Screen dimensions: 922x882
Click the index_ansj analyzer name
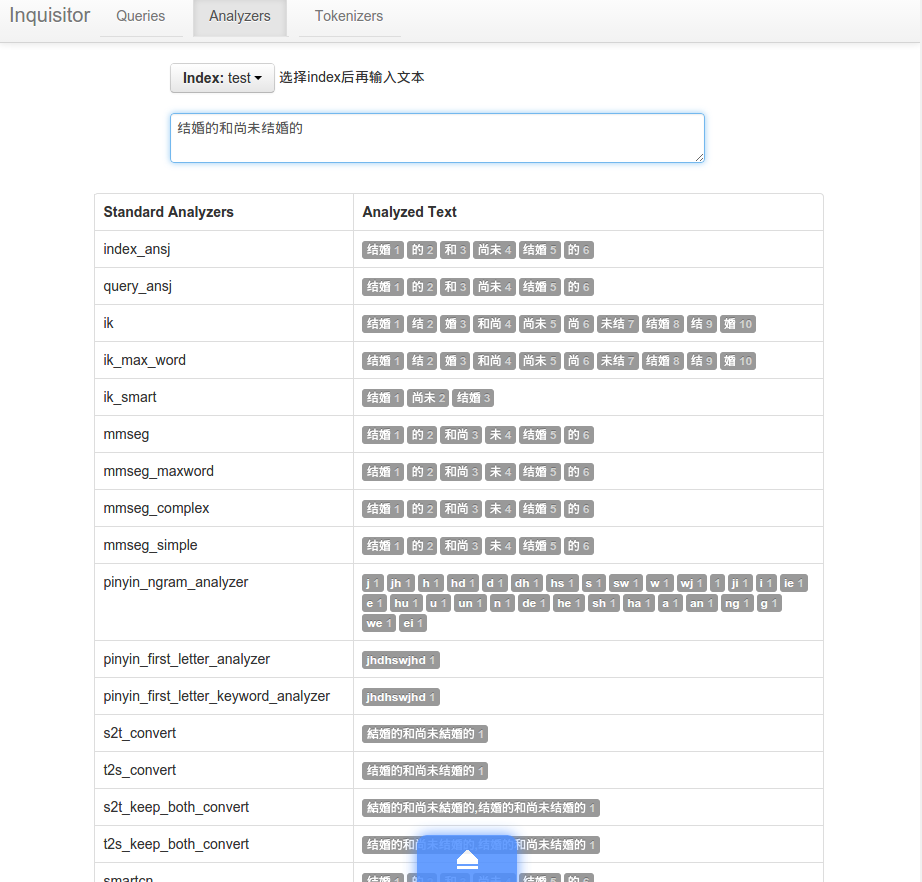pos(130,249)
